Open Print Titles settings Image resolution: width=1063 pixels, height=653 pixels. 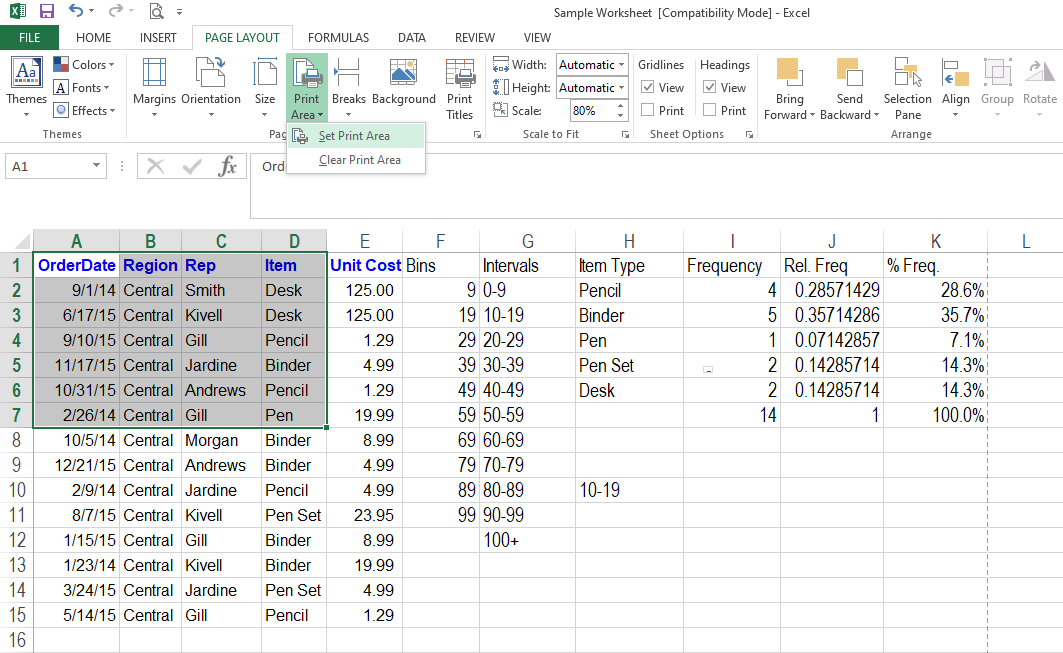click(x=460, y=85)
